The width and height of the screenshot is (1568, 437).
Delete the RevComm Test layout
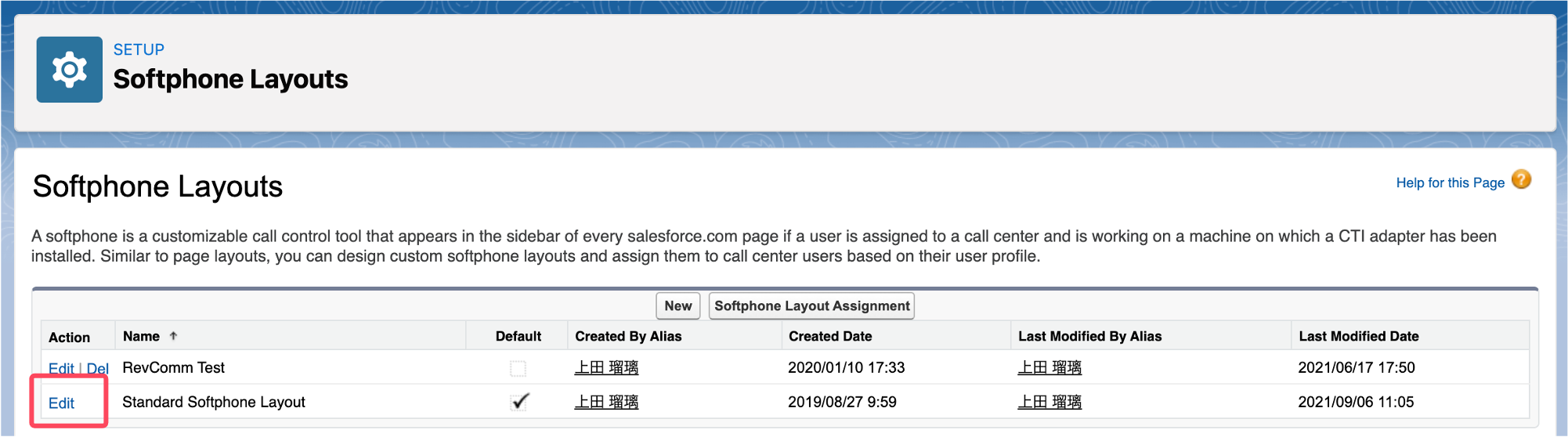[97, 368]
